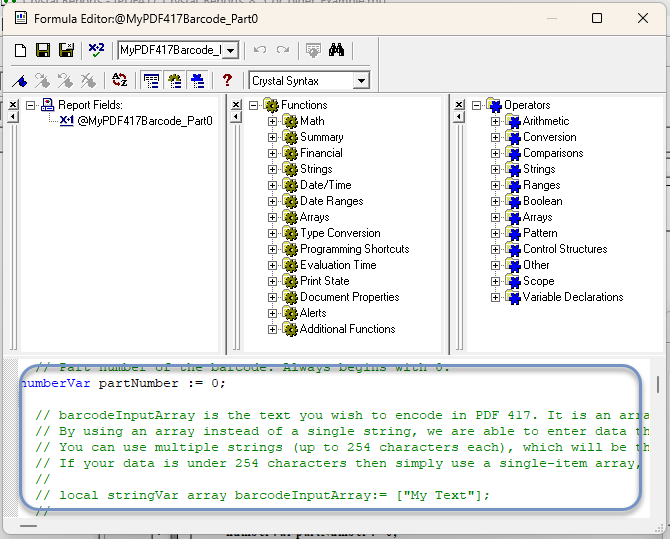Click the Redo arrow icon
The height and width of the screenshot is (539, 670).
coord(283,50)
